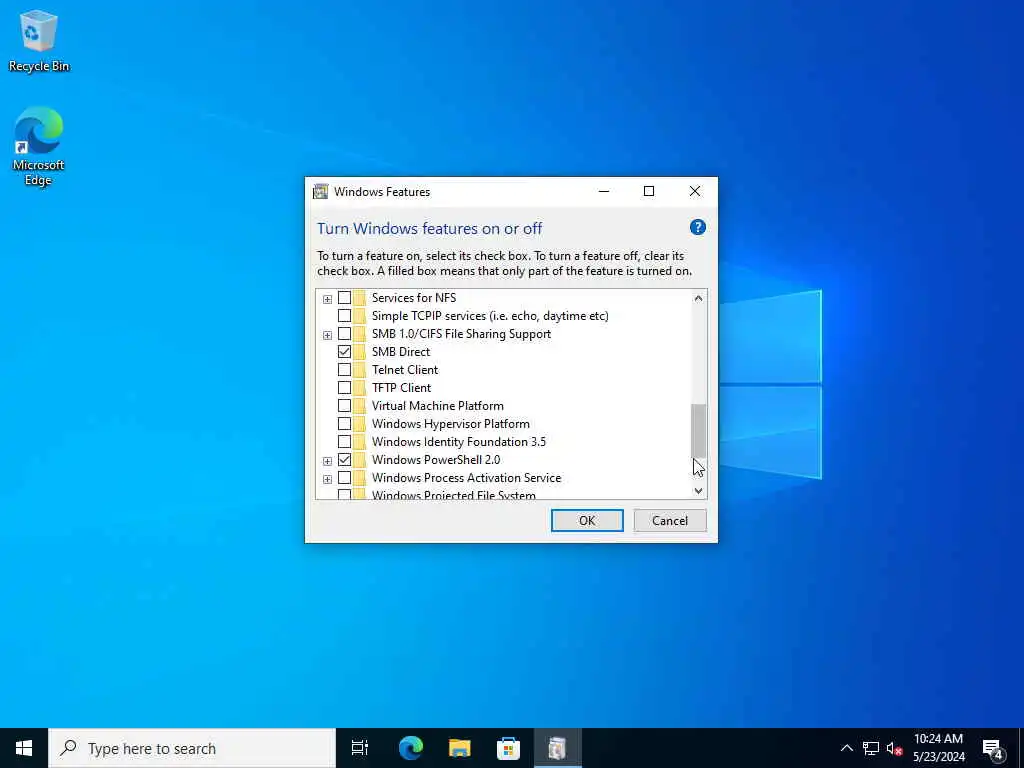Expand SMB 1.0/CIFS File Sharing Support node
The height and width of the screenshot is (768, 1024).
point(327,335)
